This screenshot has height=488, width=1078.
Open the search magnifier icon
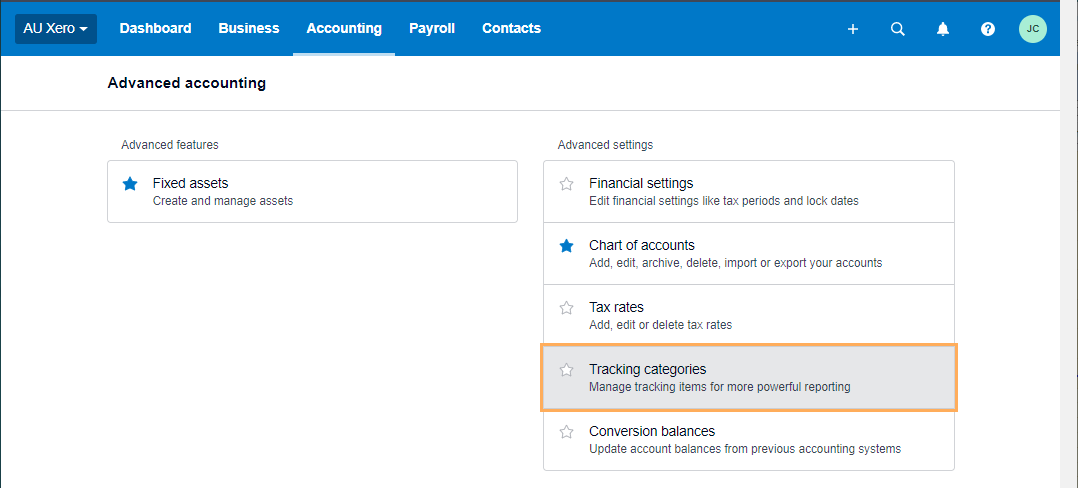pyautogui.click(x=898, y=29)
